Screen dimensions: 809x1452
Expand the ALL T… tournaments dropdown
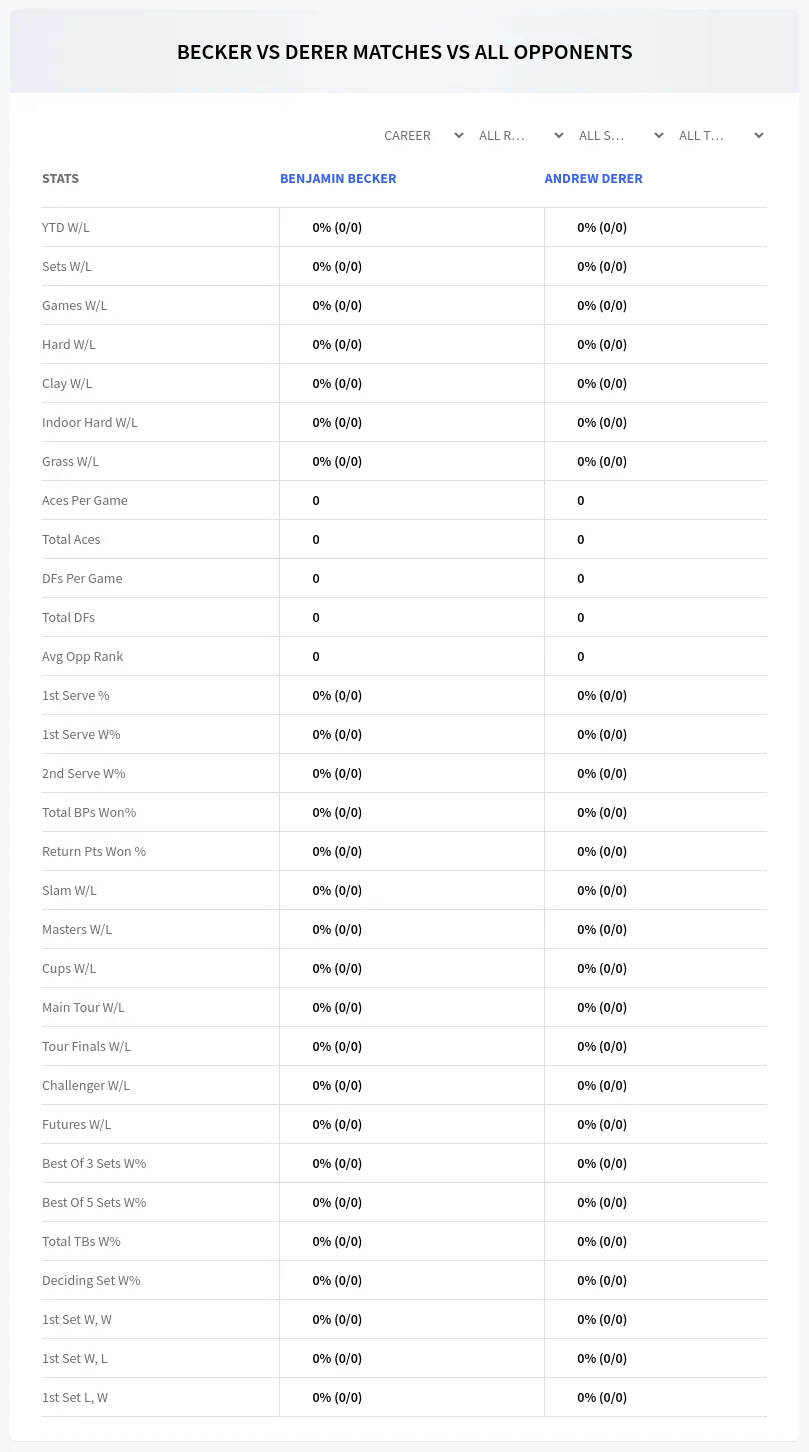[717, 135]
